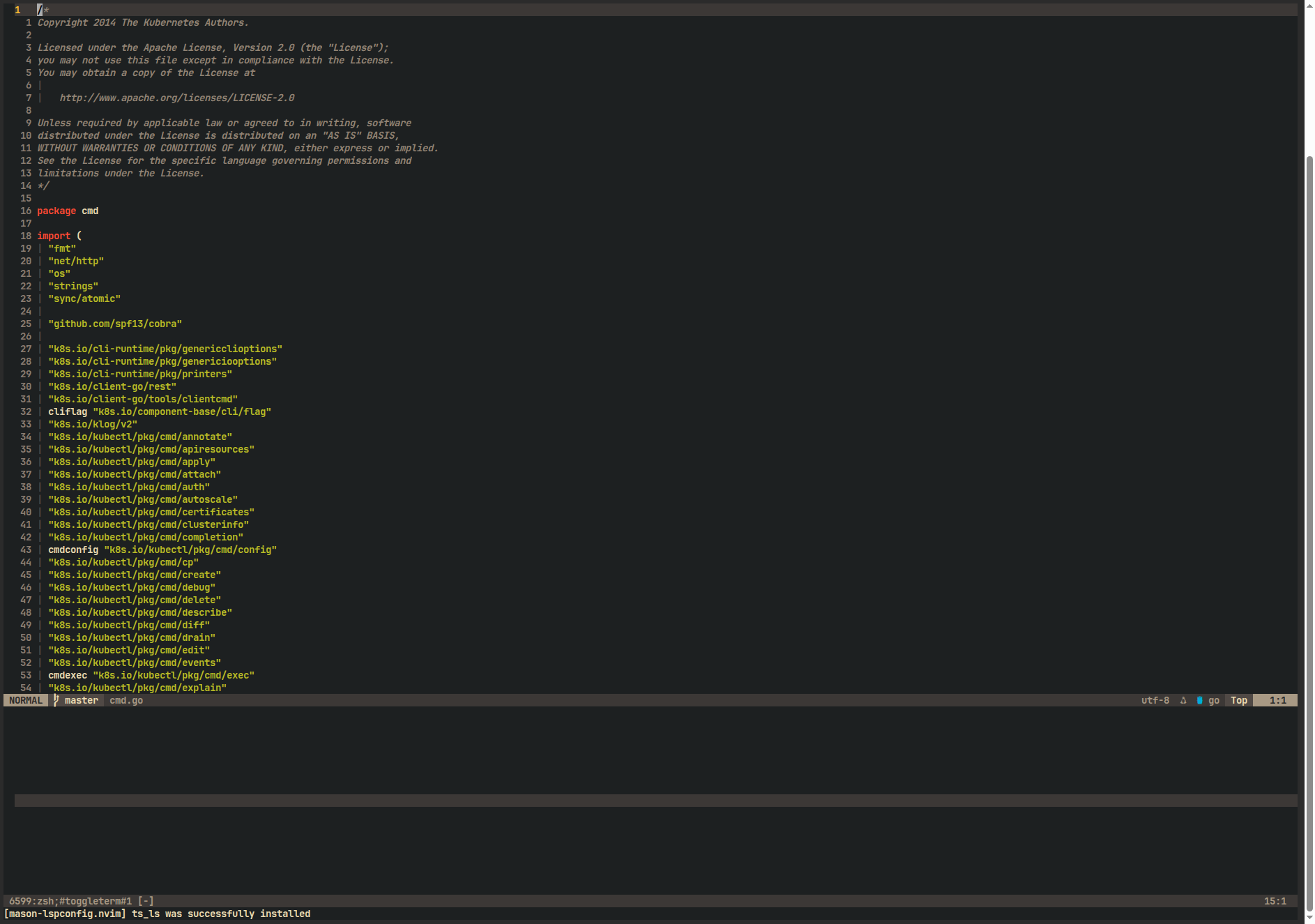Click the github.com/spf13/cobra import string
The height and width of the screenshot is (924, 1315).
tap(115, 324)
